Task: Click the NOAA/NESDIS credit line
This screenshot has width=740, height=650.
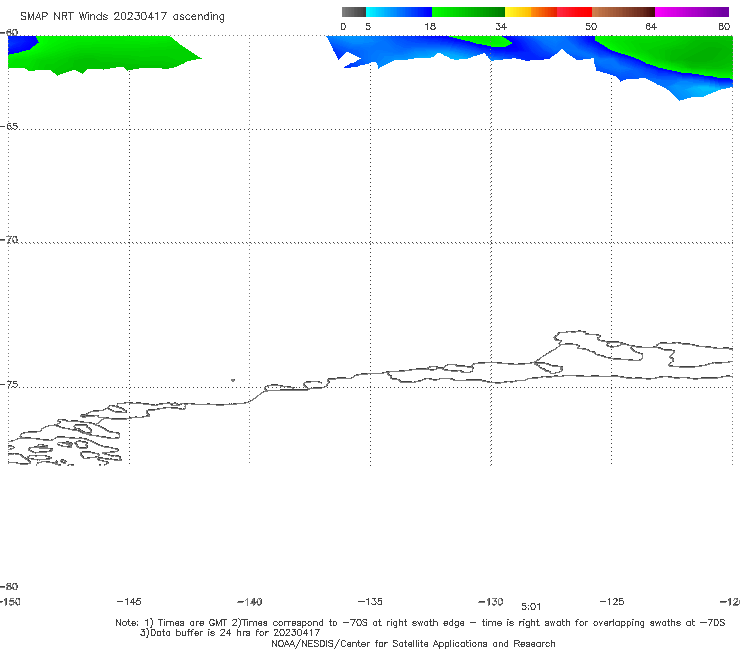Action: [x=413, y=643]
